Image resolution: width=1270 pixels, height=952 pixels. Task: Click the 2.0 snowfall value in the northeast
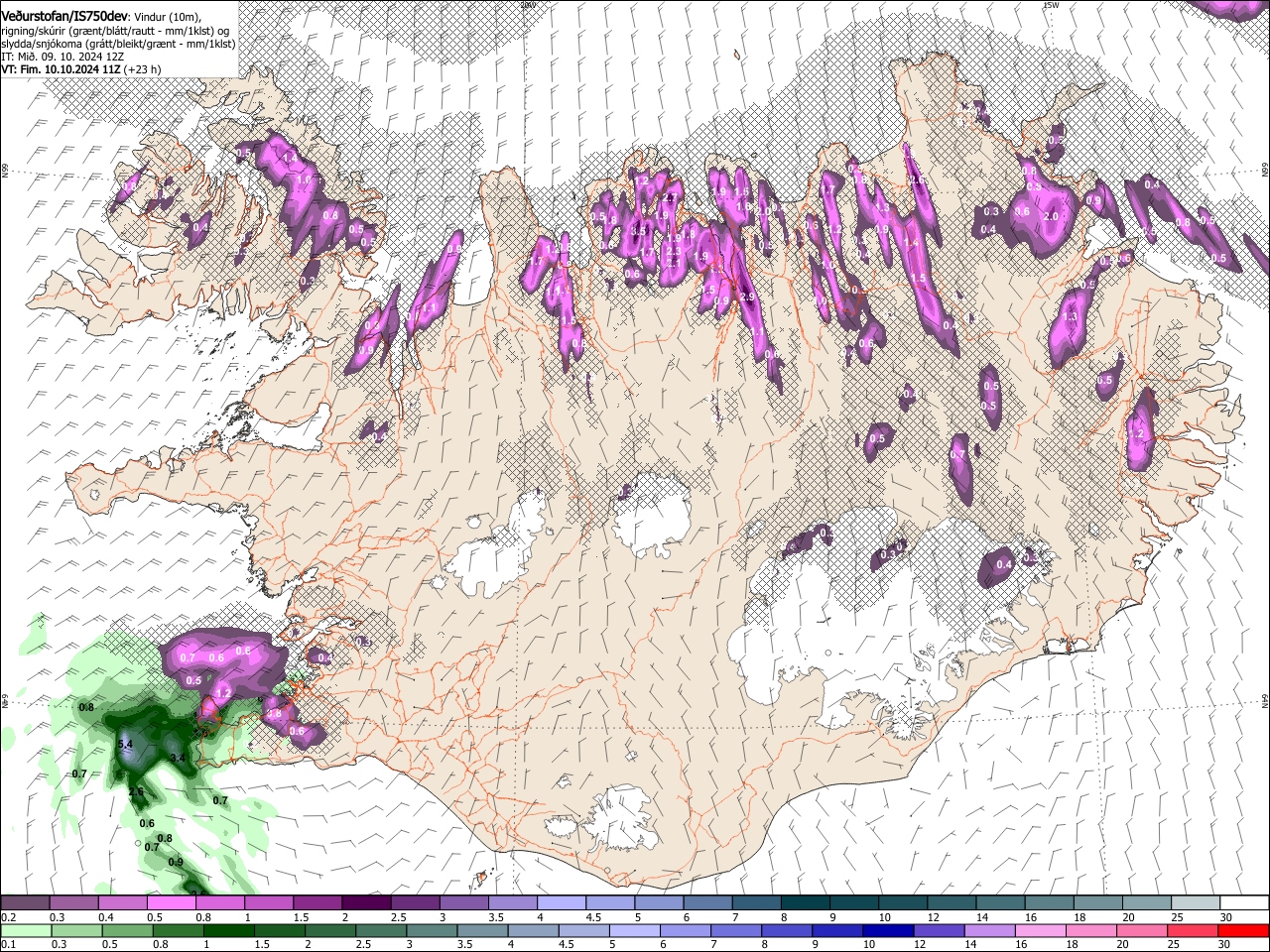(x=1053, y=216)
